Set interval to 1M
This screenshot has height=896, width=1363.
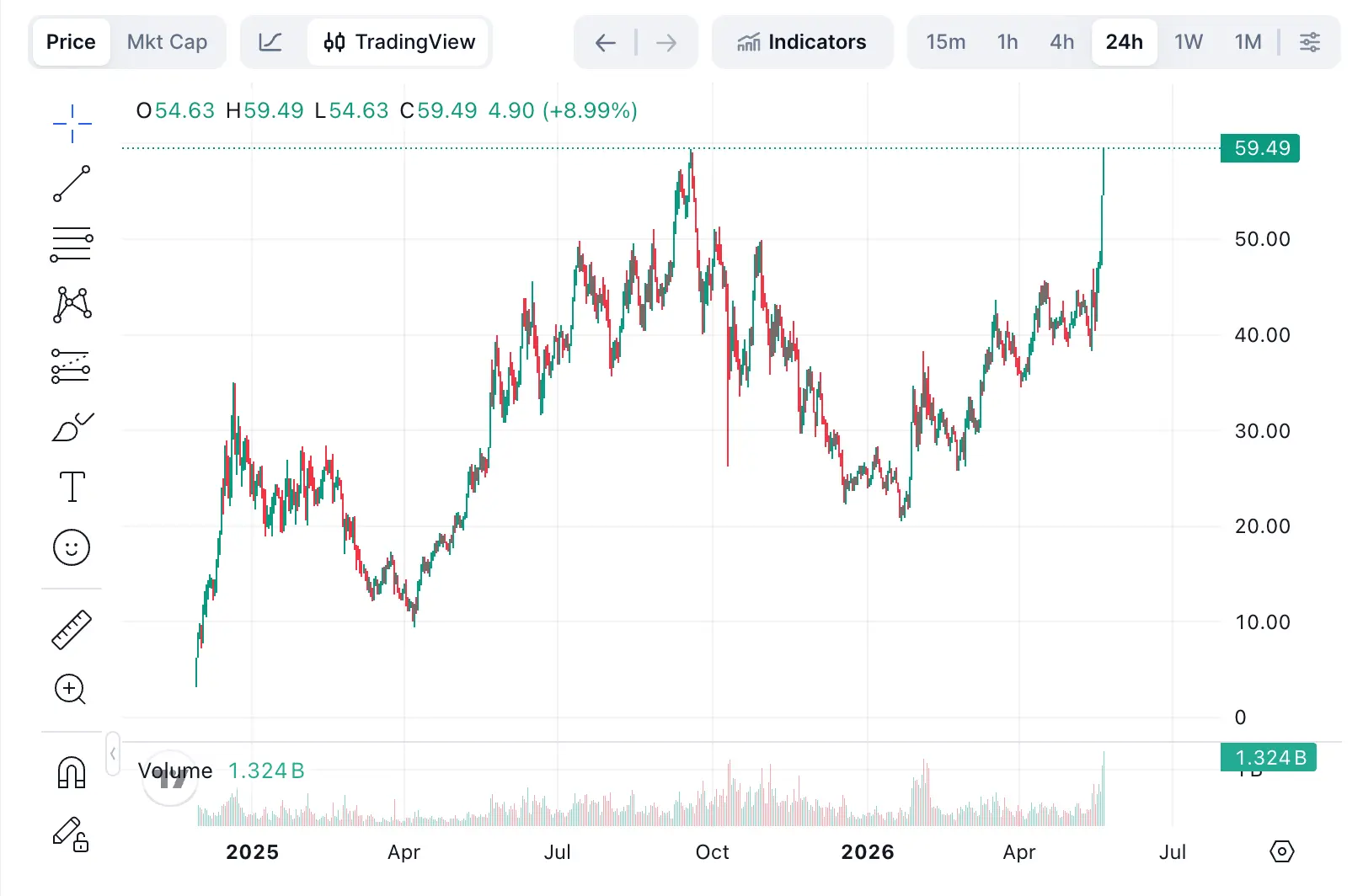click(1248, 42)
